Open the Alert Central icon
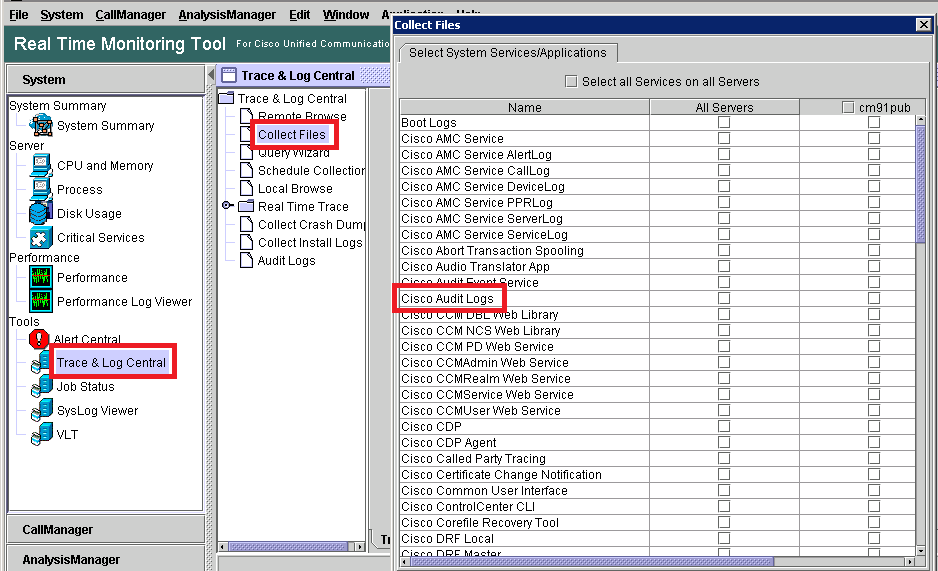The width and height of the screenshot is (938, 571). pos(39,339)
